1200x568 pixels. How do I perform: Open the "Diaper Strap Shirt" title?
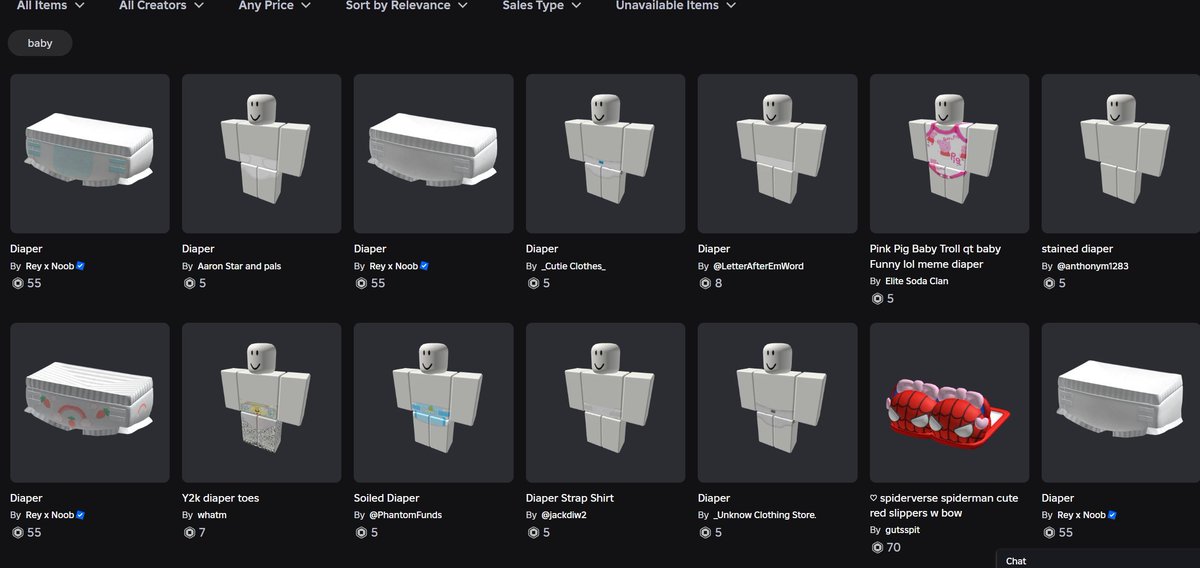pyautogui.click(x=570, y=498)
